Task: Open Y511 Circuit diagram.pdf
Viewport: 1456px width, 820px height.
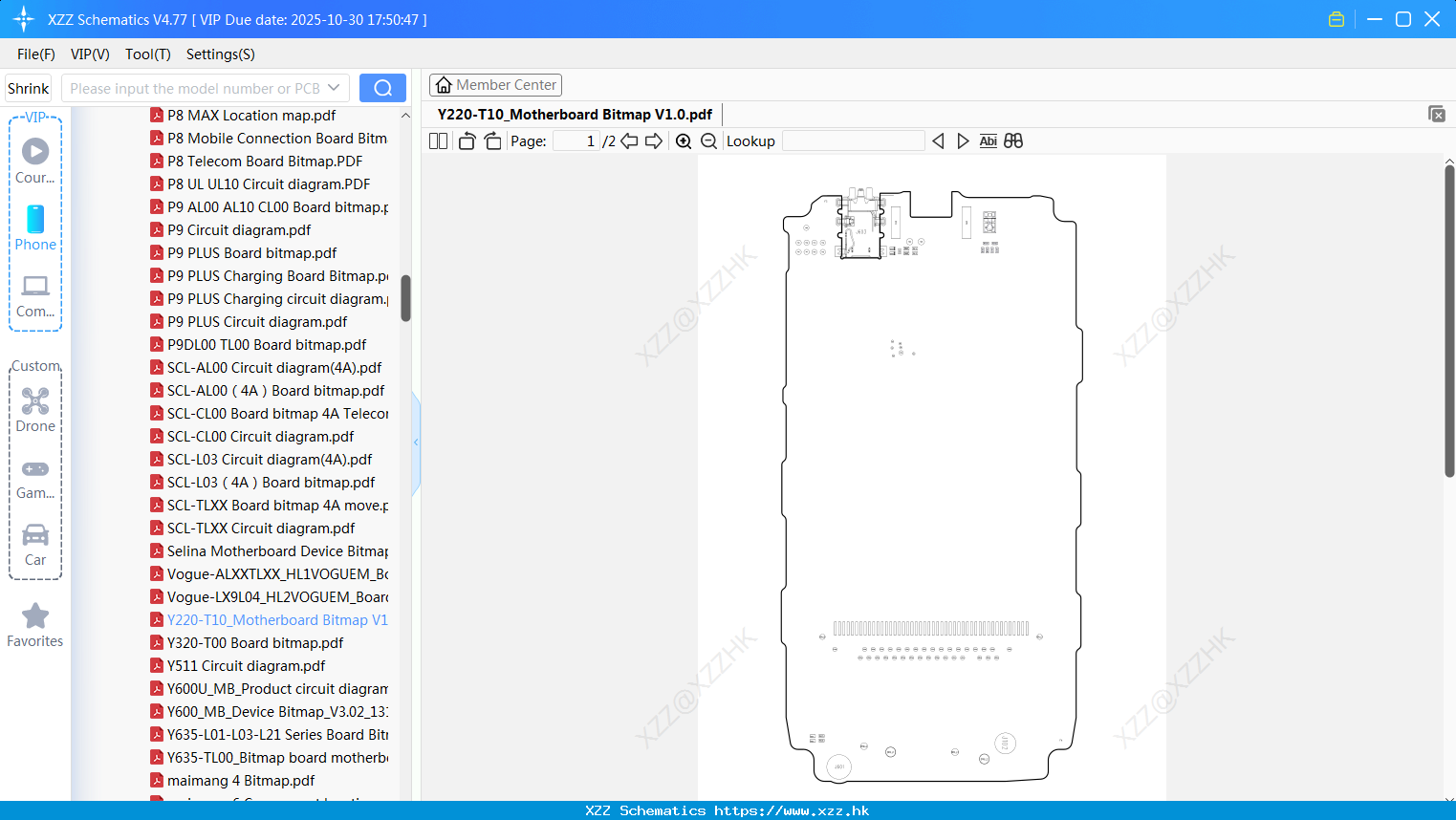Action: pyautogui.click(x=246, y=665)
